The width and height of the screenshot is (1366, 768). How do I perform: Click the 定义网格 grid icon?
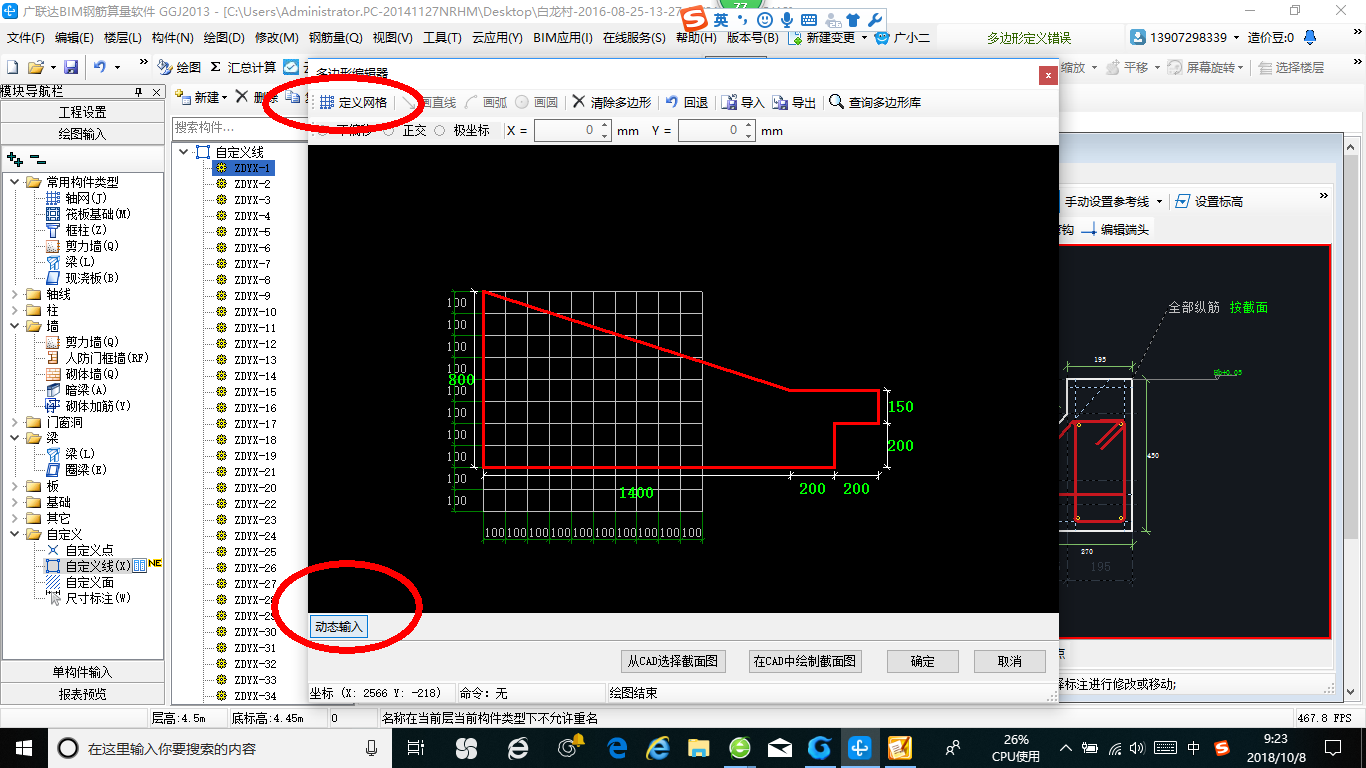327,102
